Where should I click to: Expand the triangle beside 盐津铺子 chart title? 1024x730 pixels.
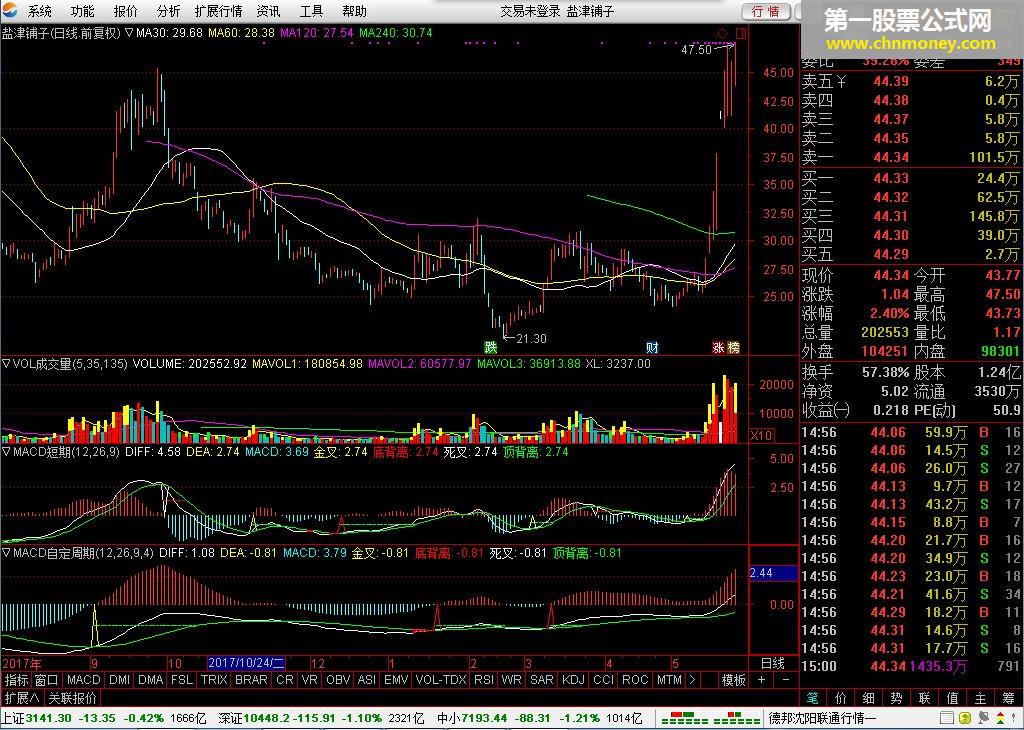pyautogui.click(x=129, y=32)
